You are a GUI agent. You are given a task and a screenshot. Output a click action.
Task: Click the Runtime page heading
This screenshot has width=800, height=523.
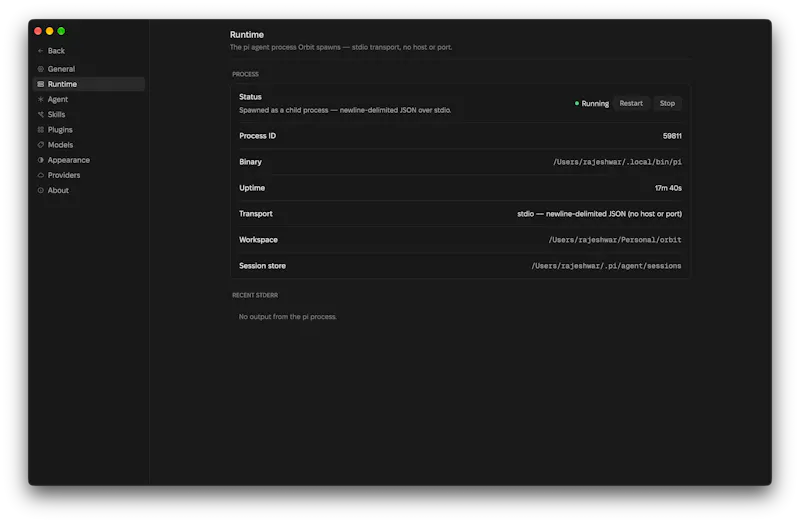tap(246, 35)
